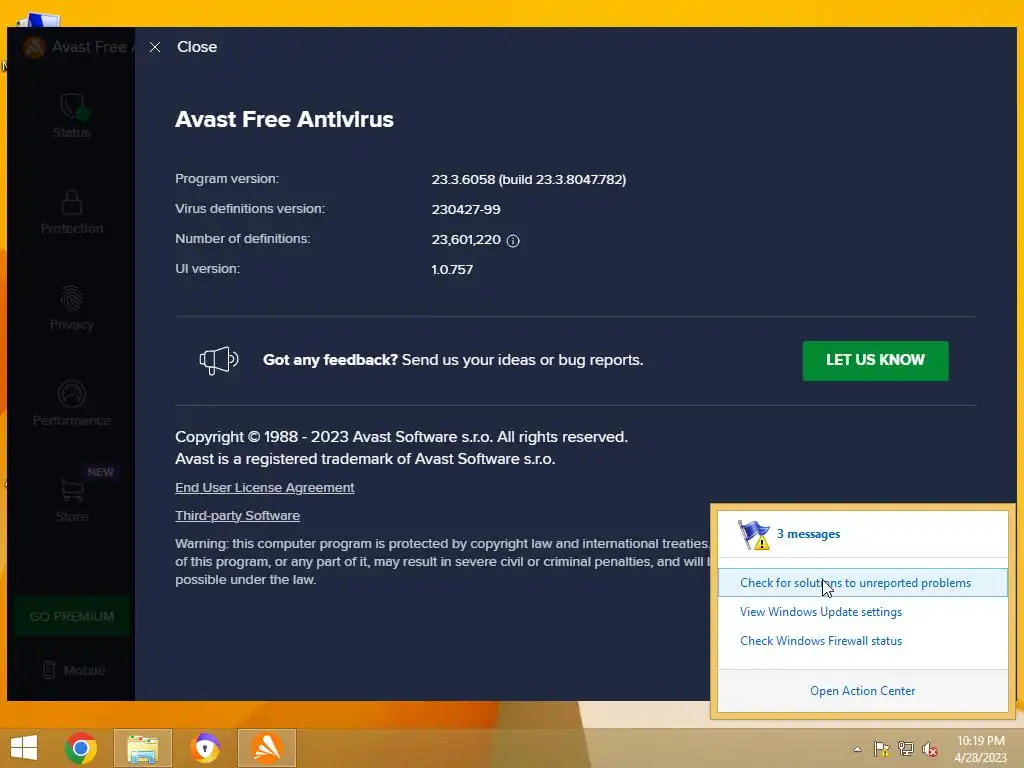Click the info icon next to number of definitions

click(x=513, y=240)
